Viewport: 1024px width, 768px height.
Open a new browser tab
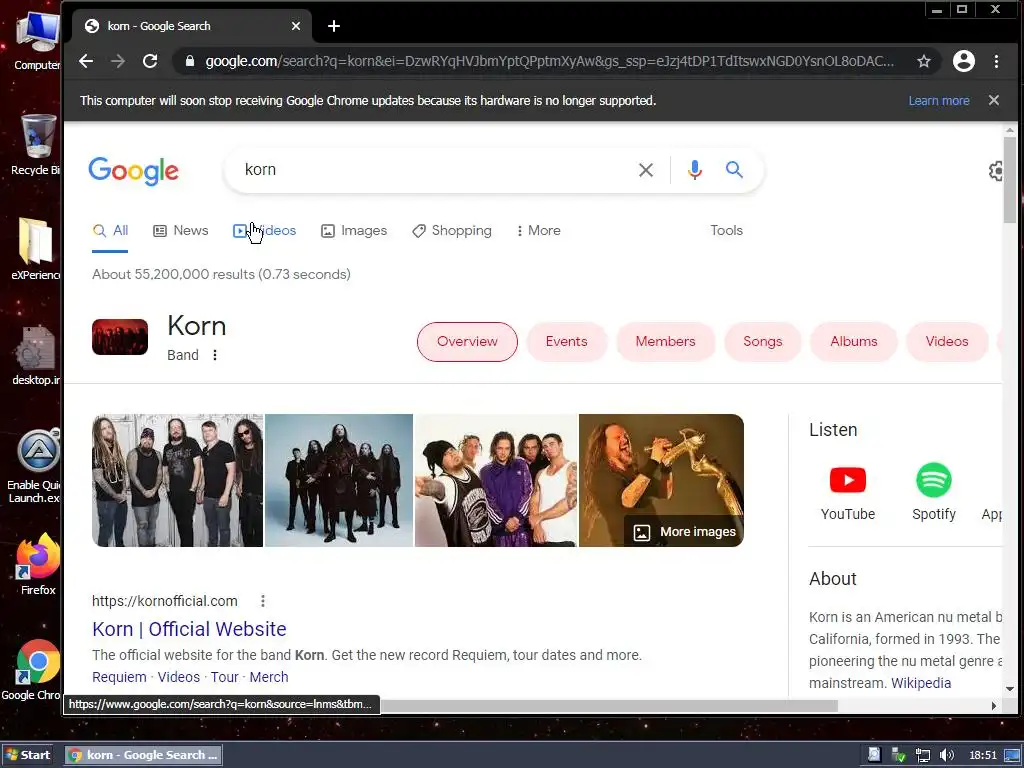point(334,26)
